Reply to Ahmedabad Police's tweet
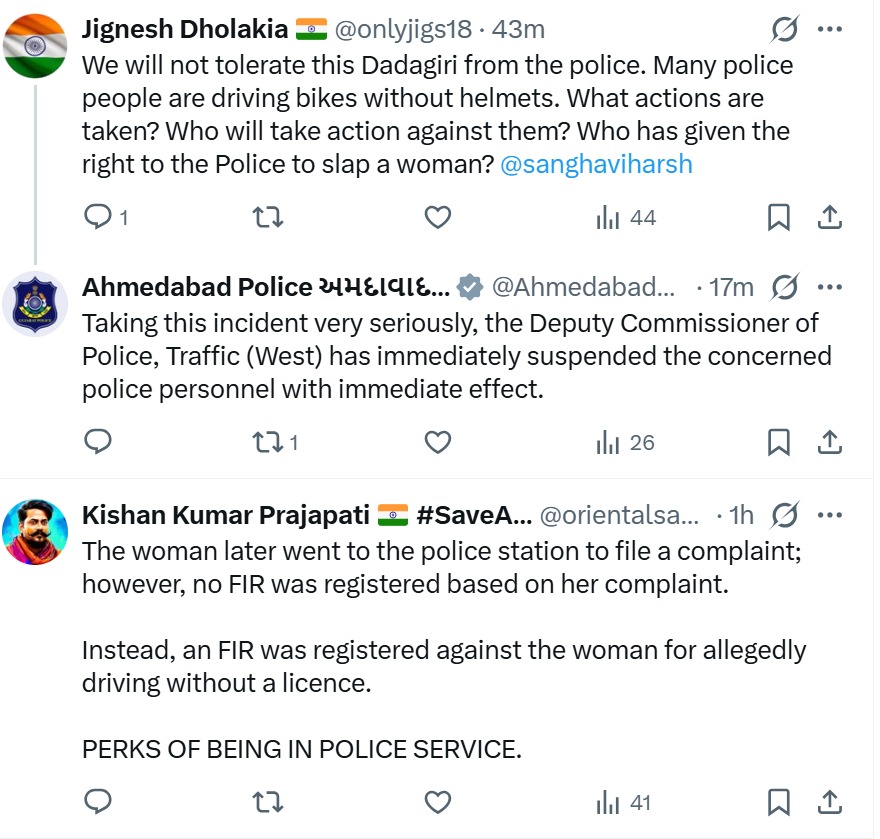Viewport: 880px width, 839px height. click(97, 441)
